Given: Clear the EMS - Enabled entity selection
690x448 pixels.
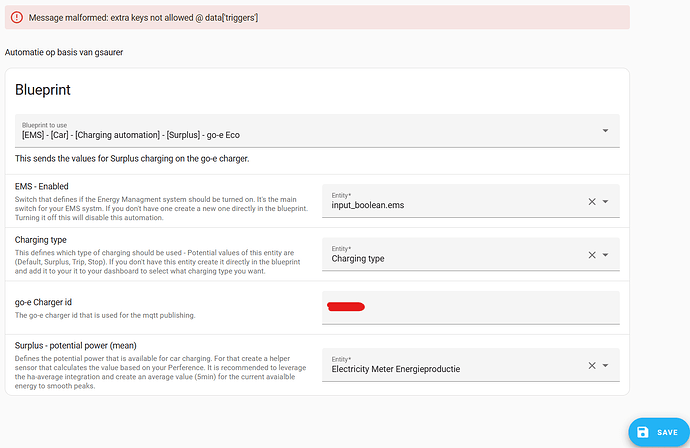Looking at the screenshot, I should coord(592,202).
